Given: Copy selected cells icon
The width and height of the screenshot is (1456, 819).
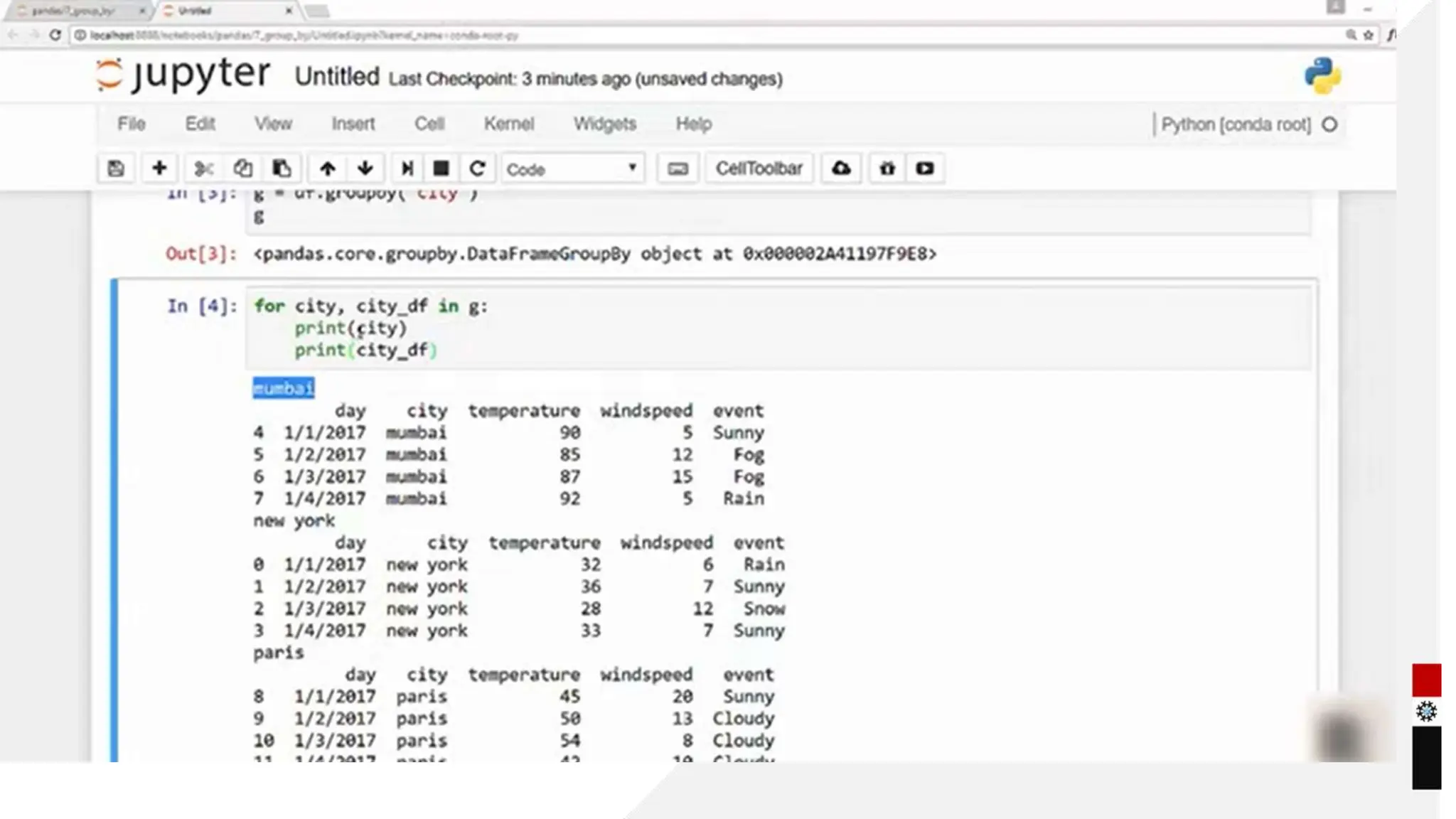Looking at the screenshot, I should point(242,168).
